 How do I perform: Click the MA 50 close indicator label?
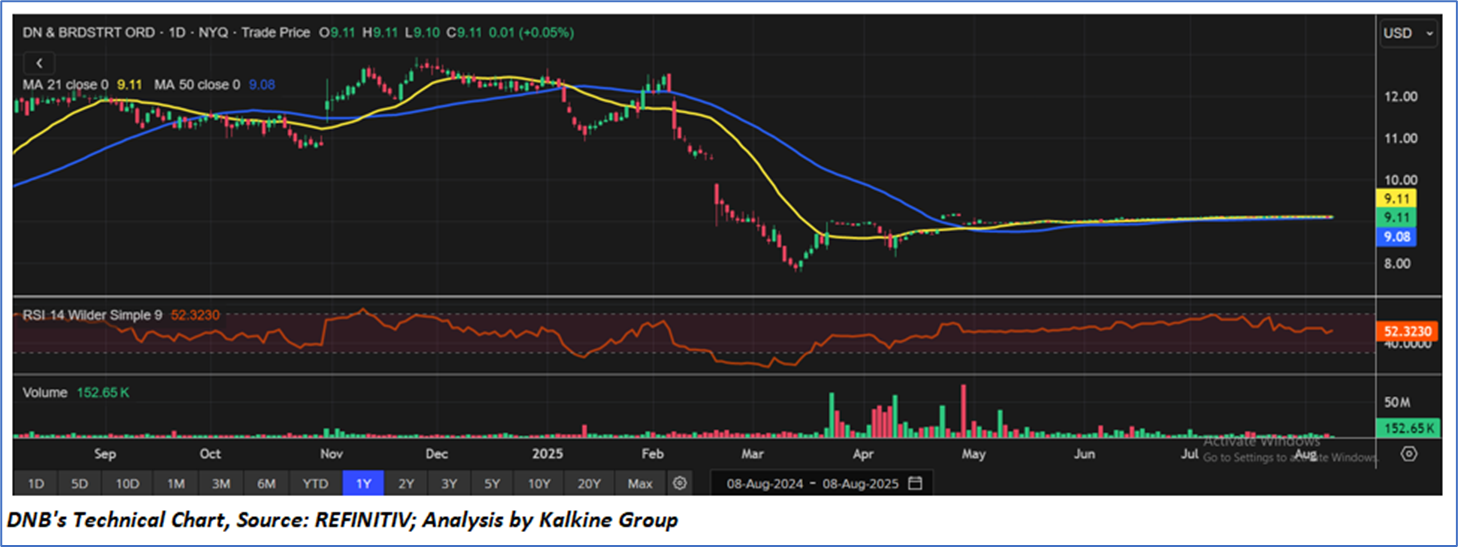[x=196, y=86]
